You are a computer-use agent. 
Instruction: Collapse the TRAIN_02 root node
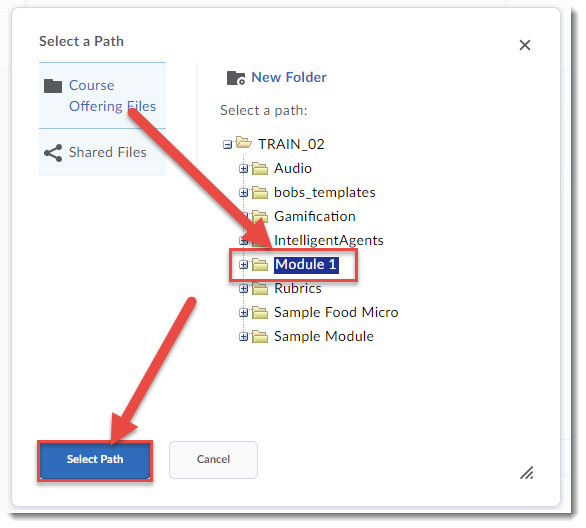coord(227,144)
